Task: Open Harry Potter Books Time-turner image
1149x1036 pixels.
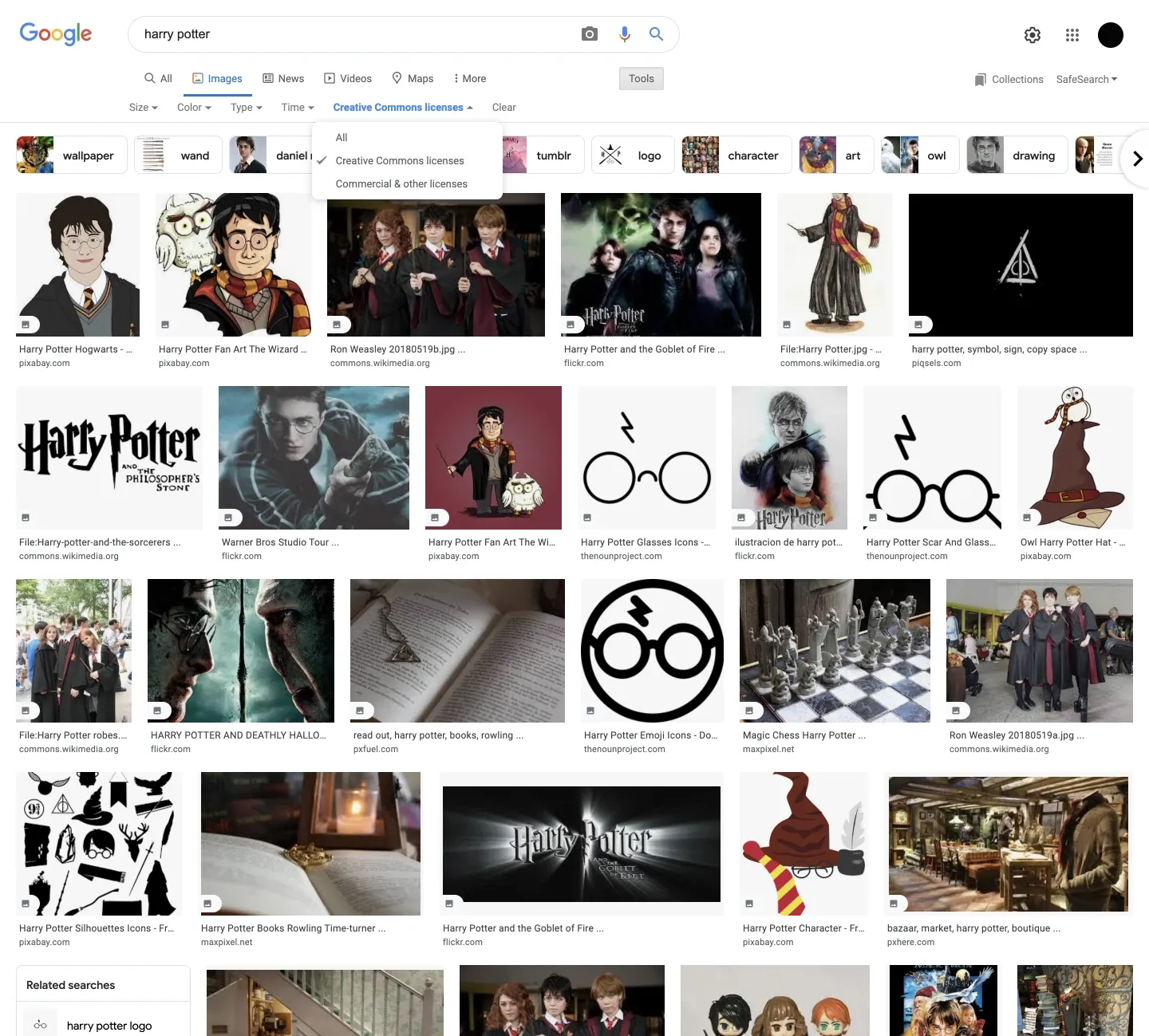Action: click(310, 843)
